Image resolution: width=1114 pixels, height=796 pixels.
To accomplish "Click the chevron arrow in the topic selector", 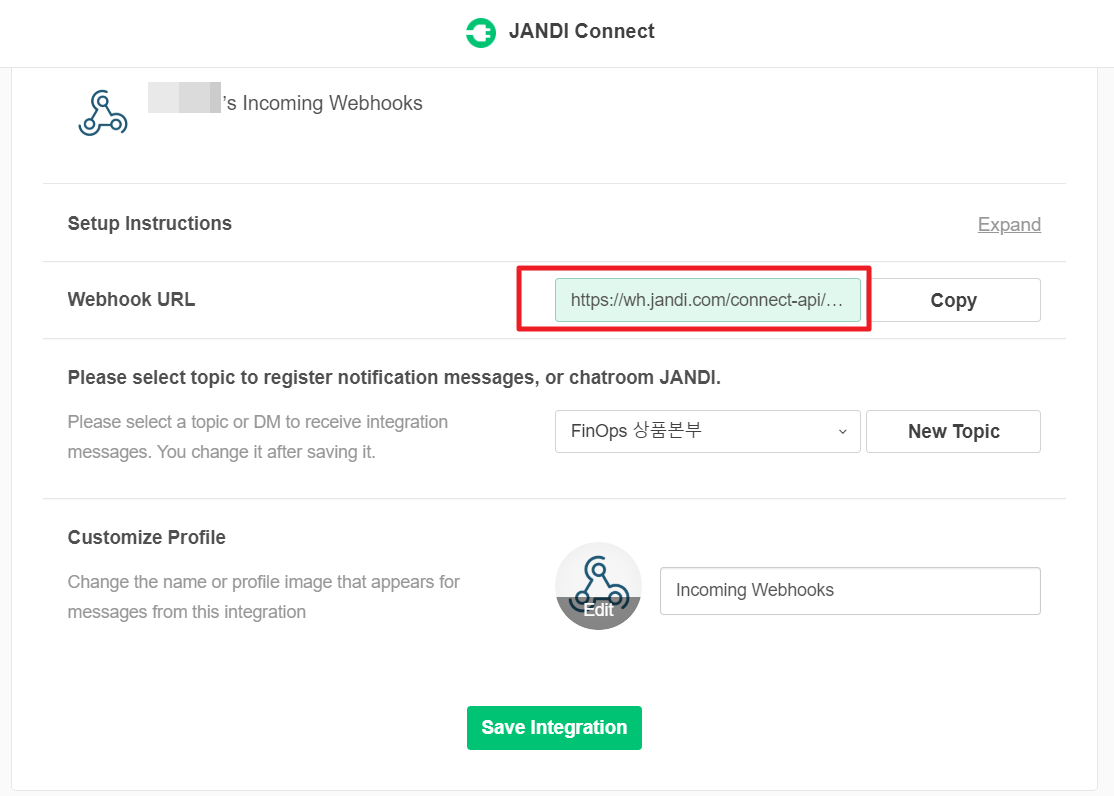I will (x=842, y=431).
